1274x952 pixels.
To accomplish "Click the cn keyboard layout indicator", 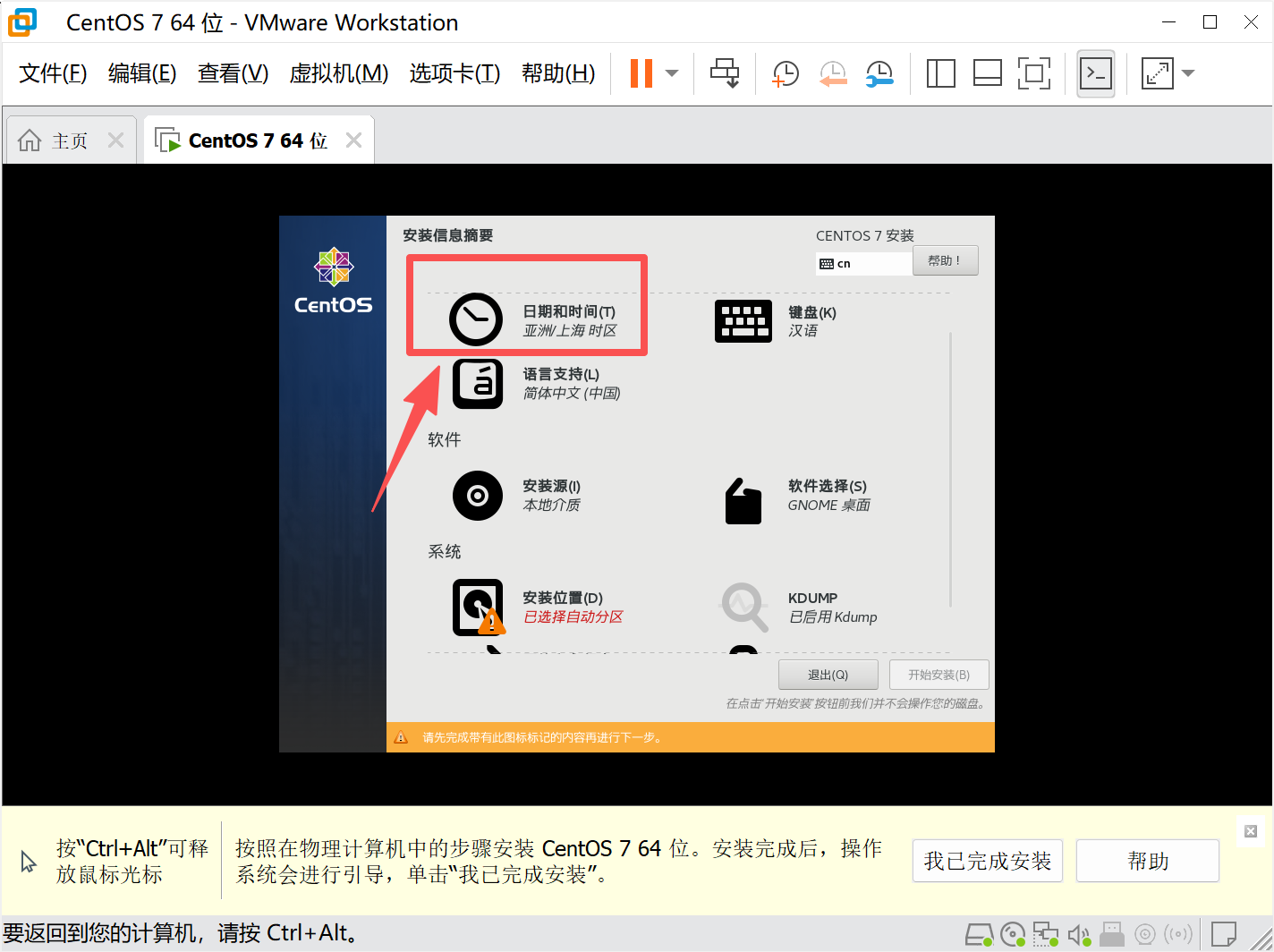I will 864,264.
